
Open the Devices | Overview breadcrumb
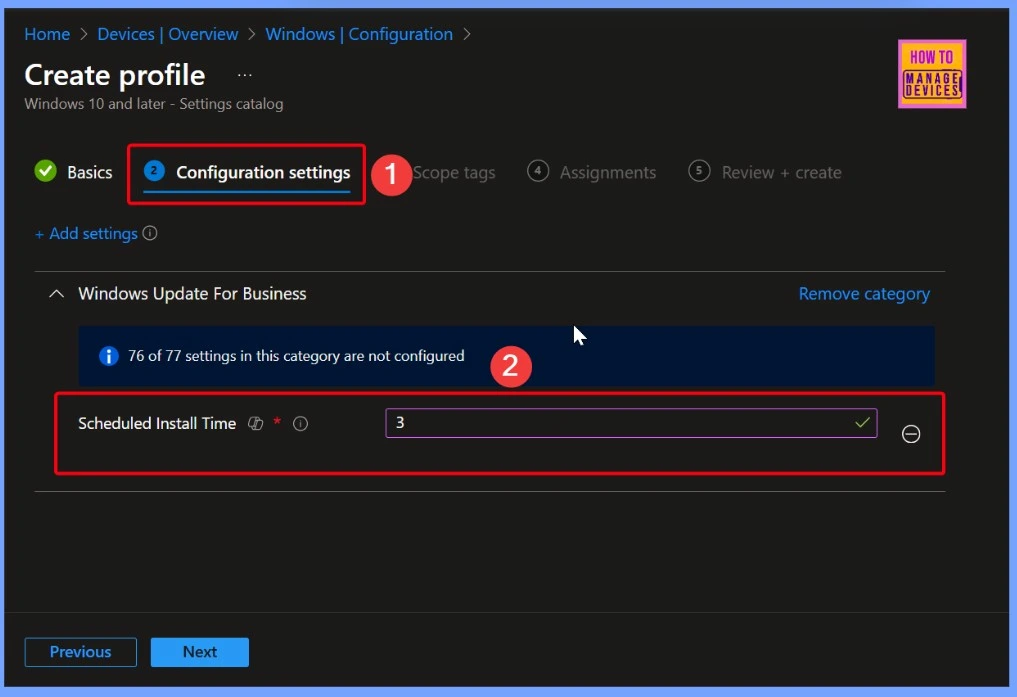167,34
